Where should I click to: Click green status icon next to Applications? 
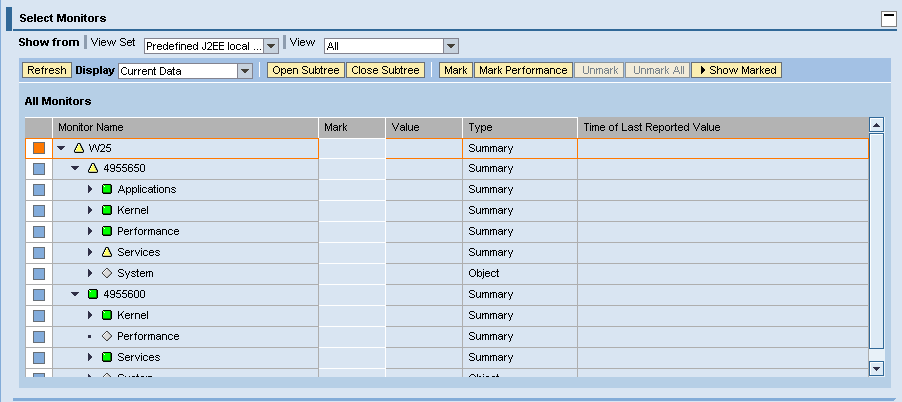tap(107, 190)
